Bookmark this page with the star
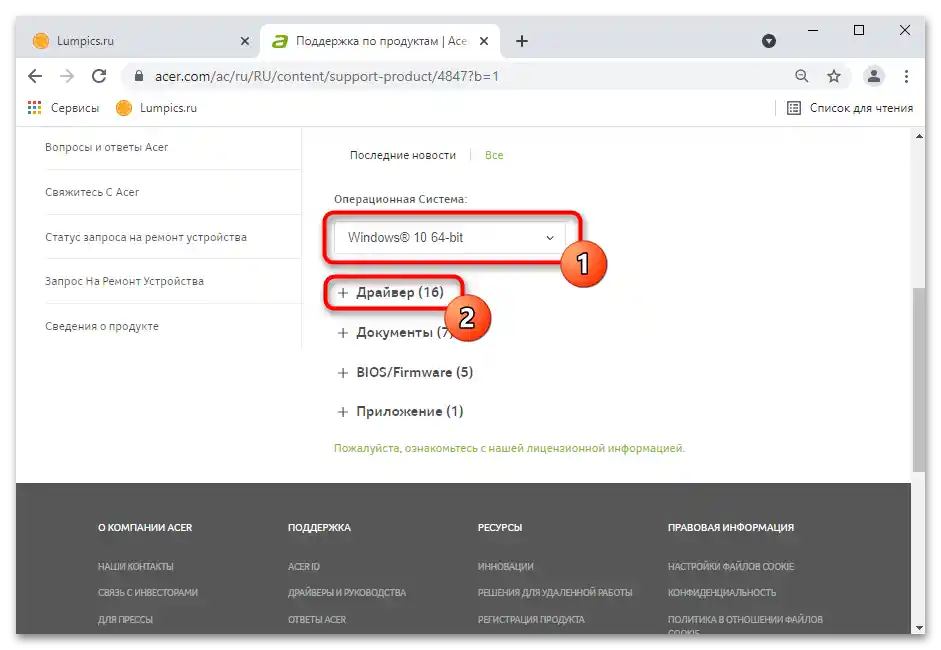The image size is (941, 650). (834, 76)
